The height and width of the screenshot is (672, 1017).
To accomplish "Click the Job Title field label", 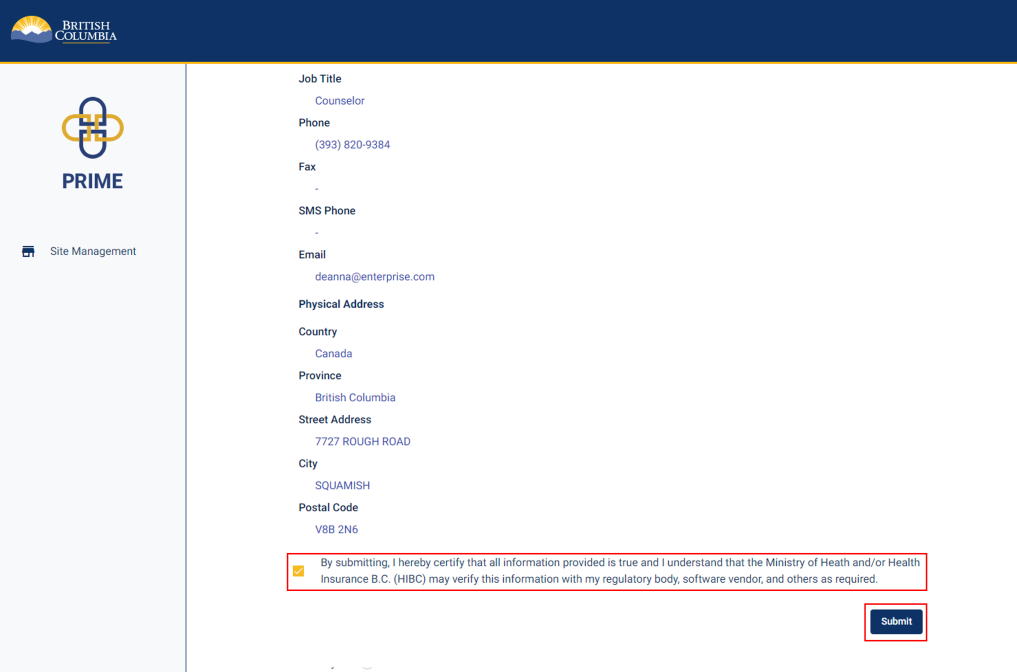I will [319, 79].
